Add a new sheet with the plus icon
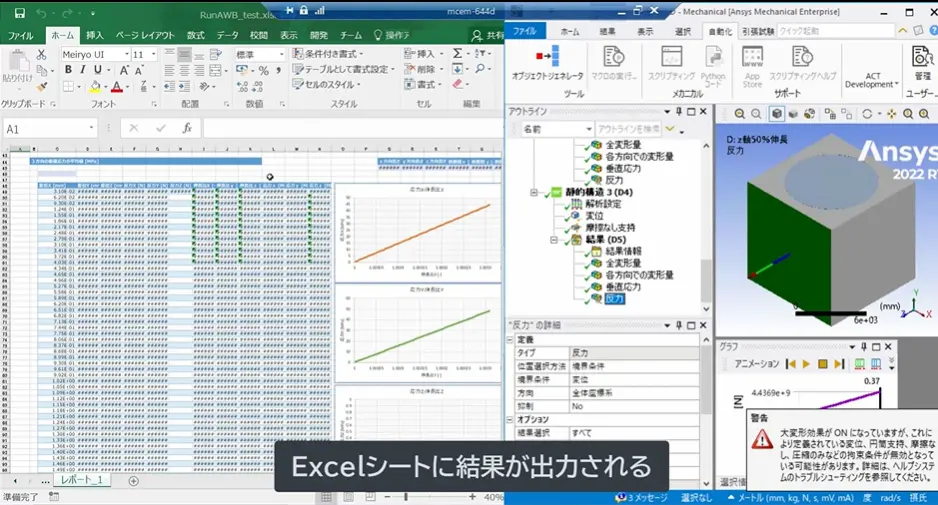 133,481
